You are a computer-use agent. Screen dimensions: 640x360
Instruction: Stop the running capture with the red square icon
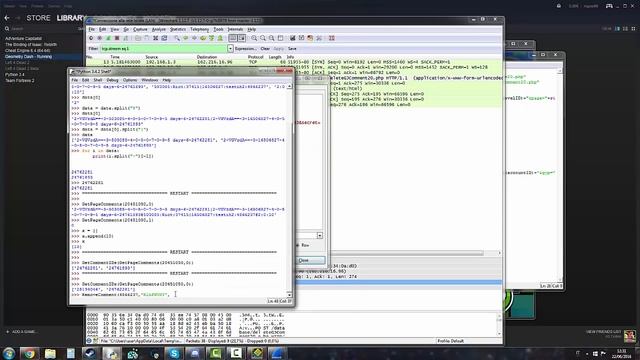click(117, 38)
